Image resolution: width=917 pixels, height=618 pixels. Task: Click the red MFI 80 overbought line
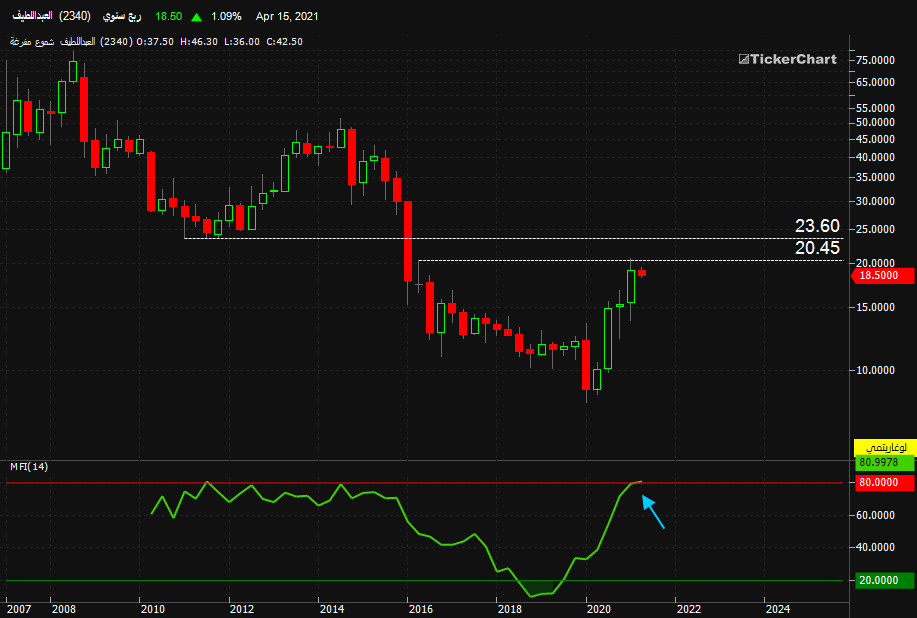[x=424, y=483]
